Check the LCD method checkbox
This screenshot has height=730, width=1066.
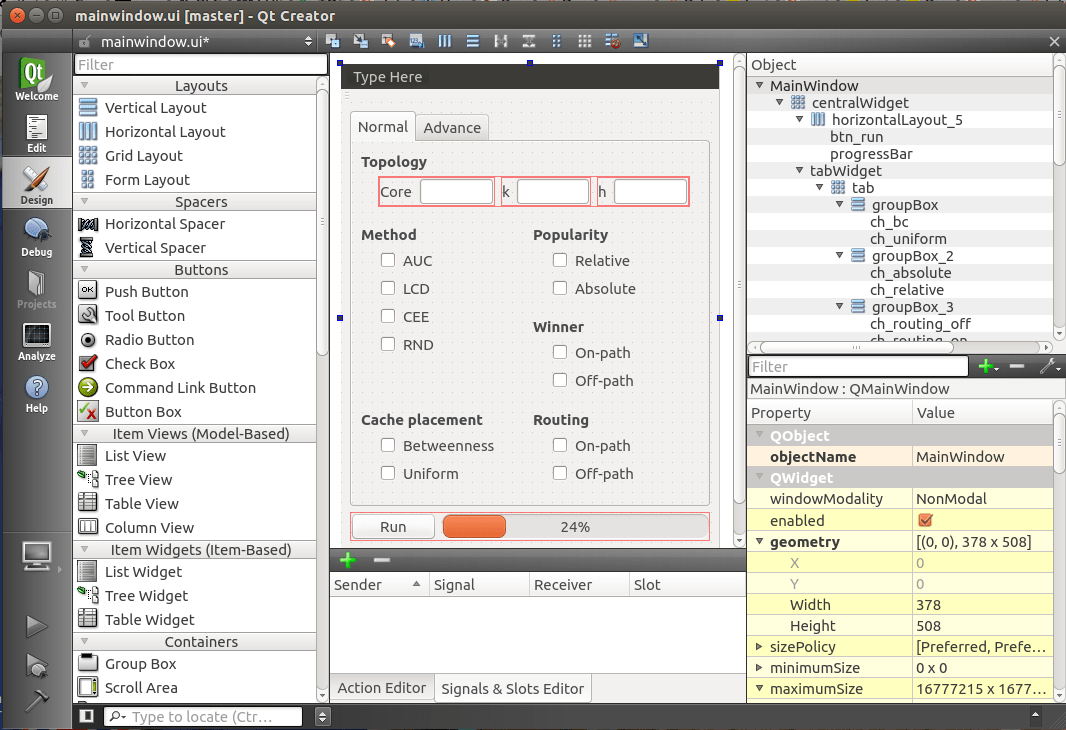pos(388,288)
